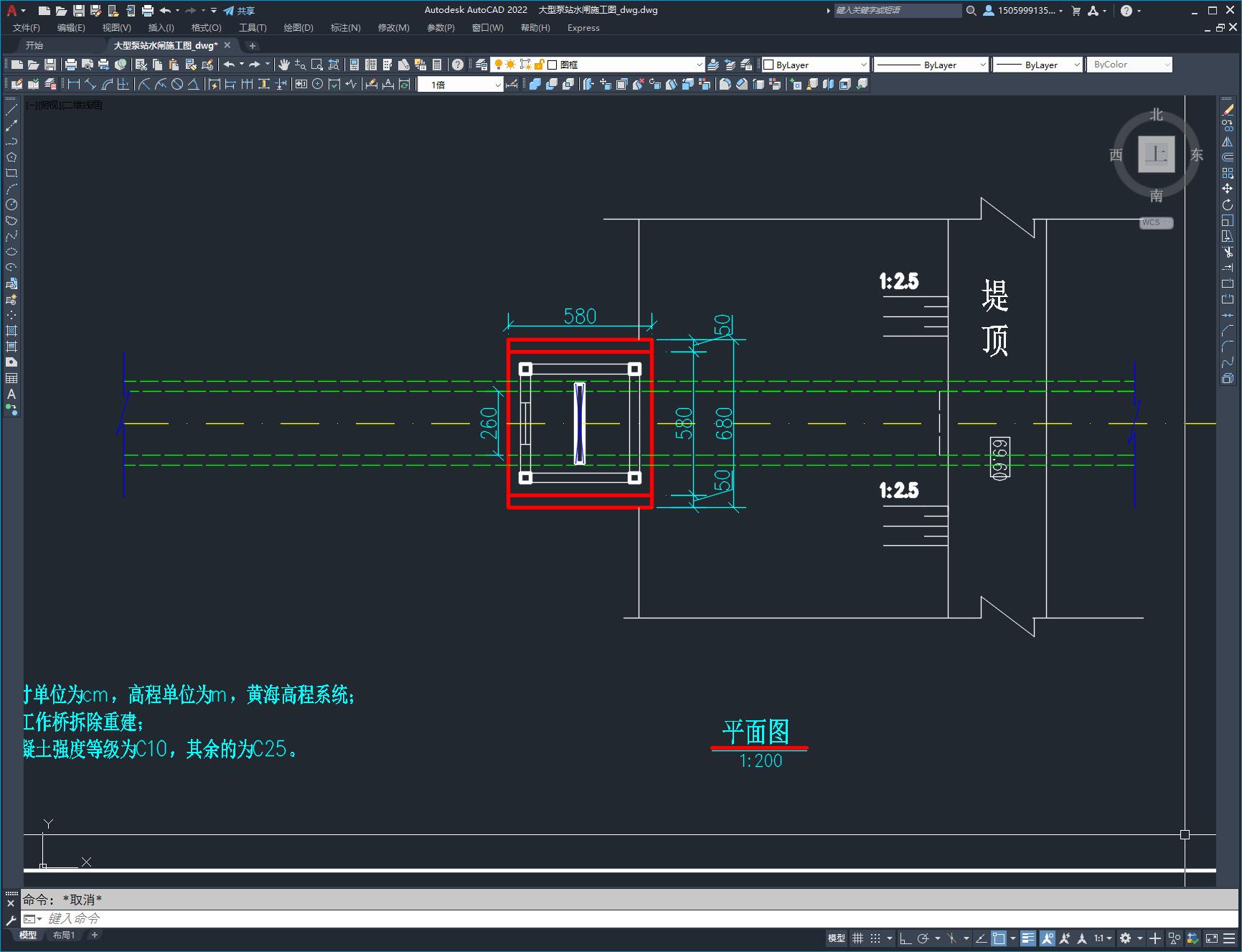Select the Line tool in the draw toolbar
This screenshot has height=952, width=1242.
pyautogui.click(x=11, y=110)
